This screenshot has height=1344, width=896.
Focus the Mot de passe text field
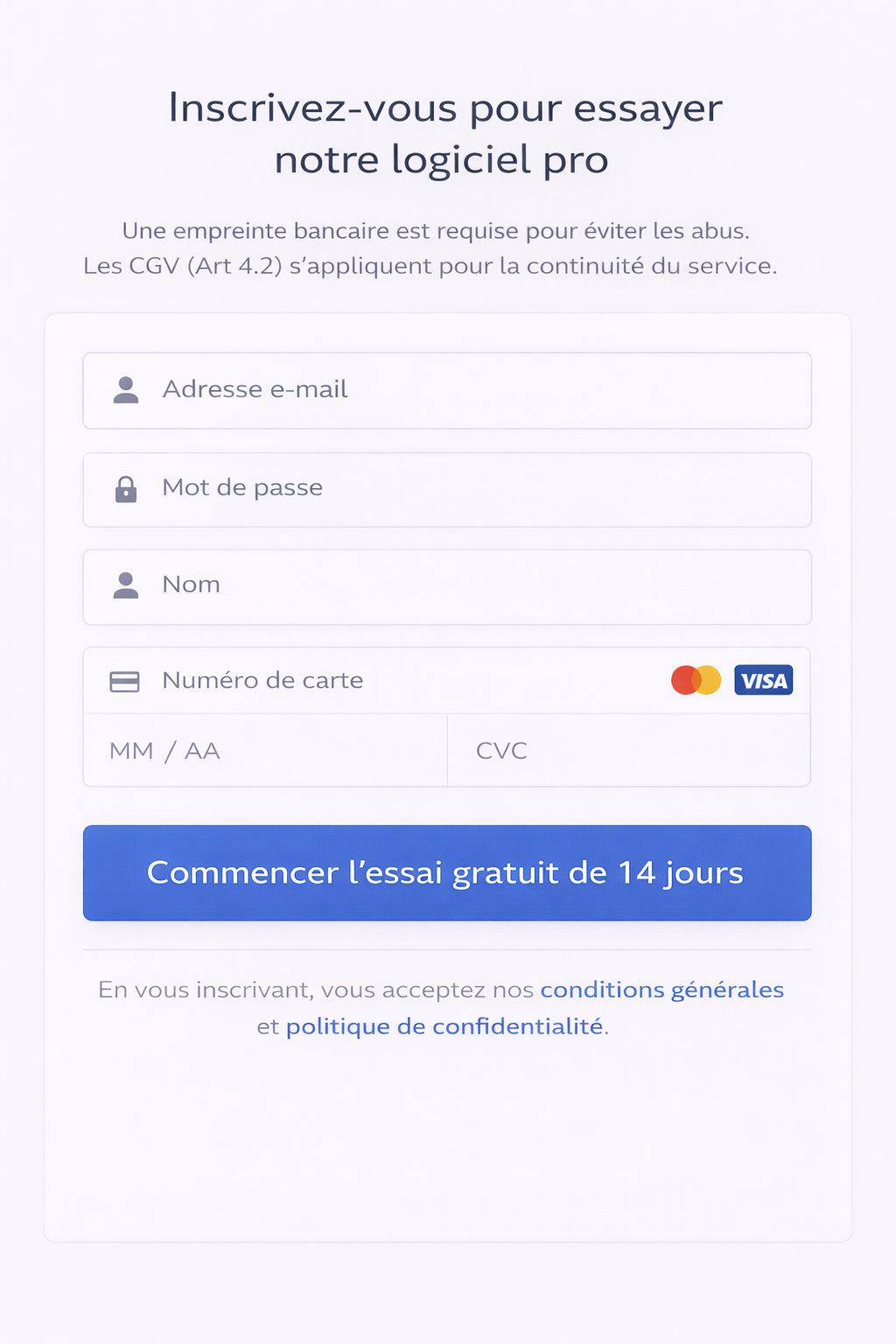coord(481,489)
